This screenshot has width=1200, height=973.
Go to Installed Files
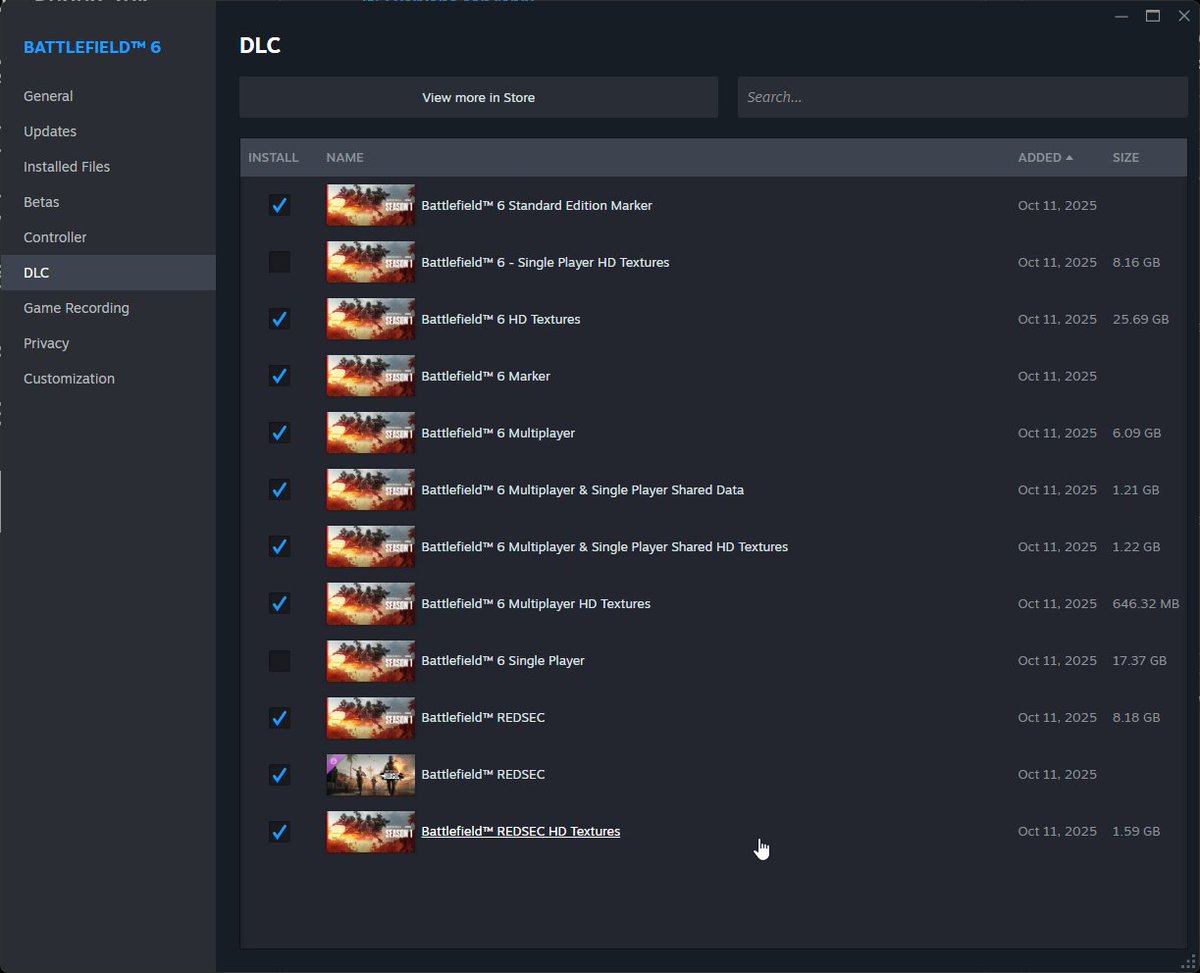point(66,166)
